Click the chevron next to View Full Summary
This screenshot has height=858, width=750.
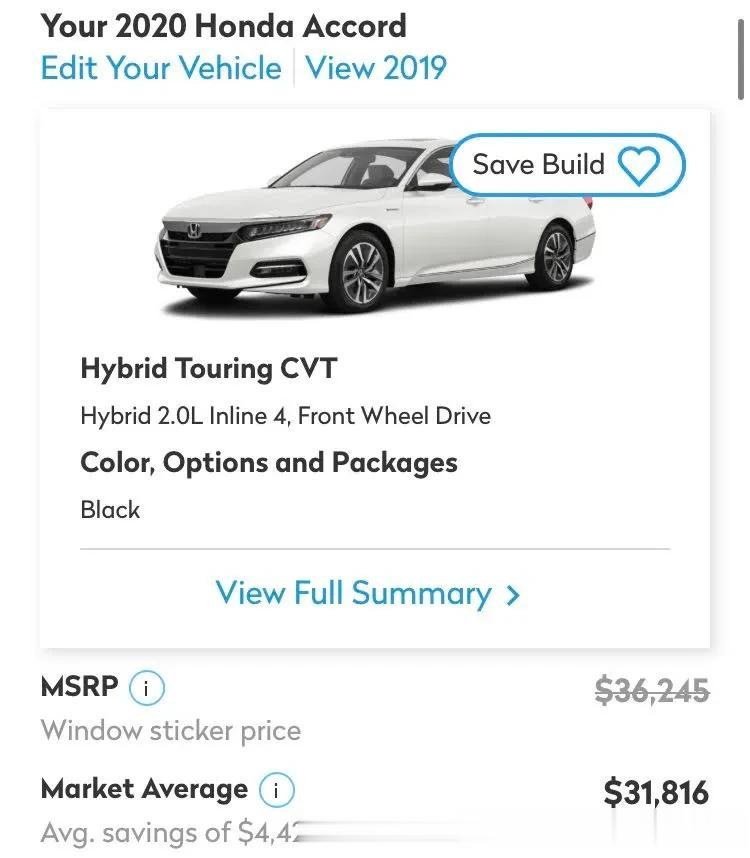point(513,595)
